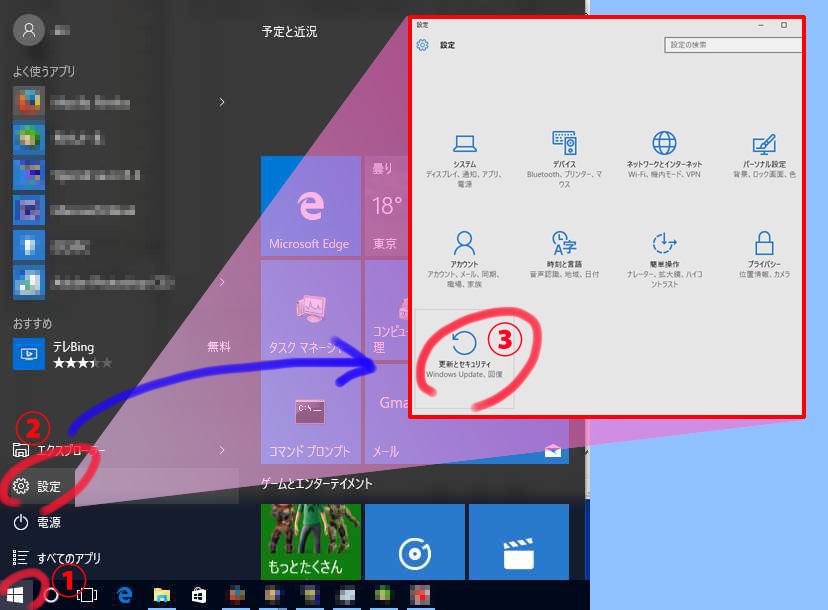The width and height of the screenshot is (828, 610).
Task: Open the Store icon on taskbar
Action: [x=199, y=594]
